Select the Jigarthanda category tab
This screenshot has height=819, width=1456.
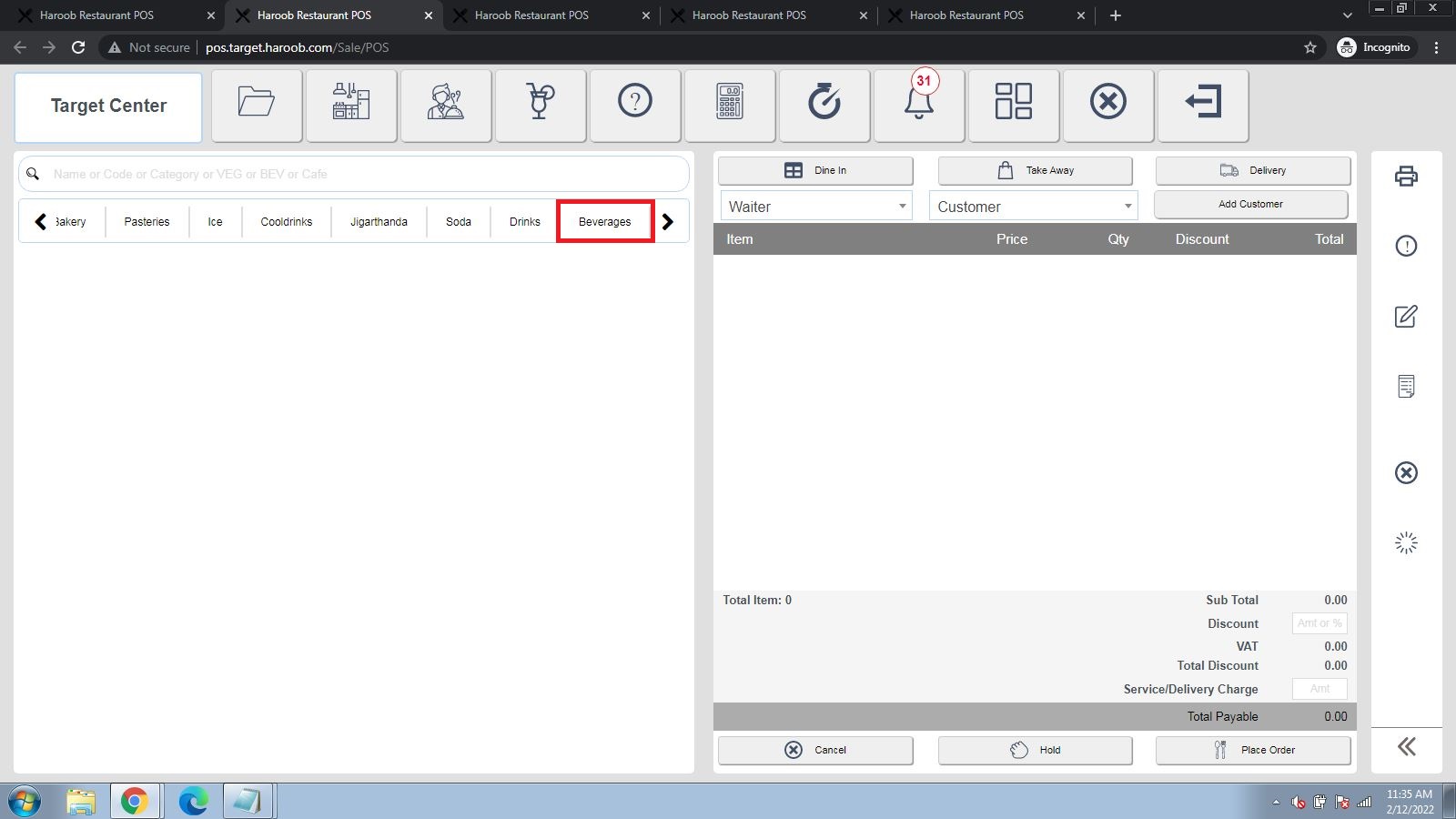(379, 221)
